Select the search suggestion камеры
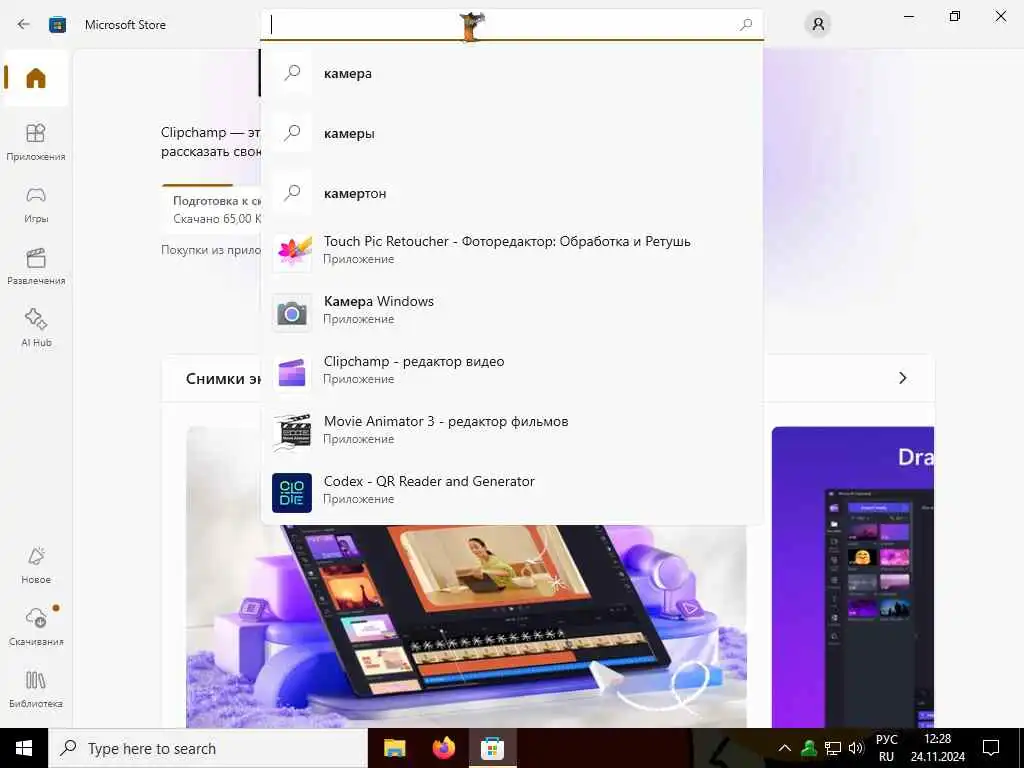 click(x=511, y=133)
